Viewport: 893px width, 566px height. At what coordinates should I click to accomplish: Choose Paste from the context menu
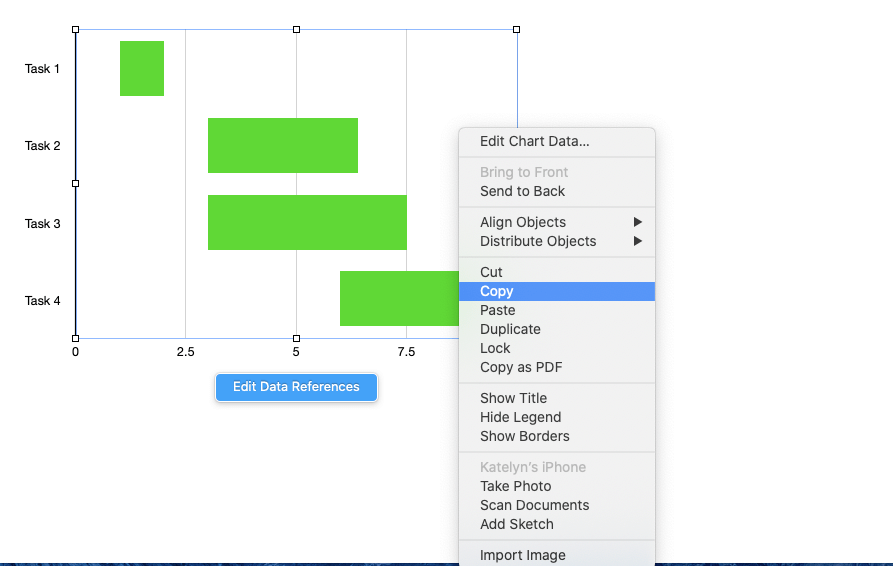tap(498, 310)
